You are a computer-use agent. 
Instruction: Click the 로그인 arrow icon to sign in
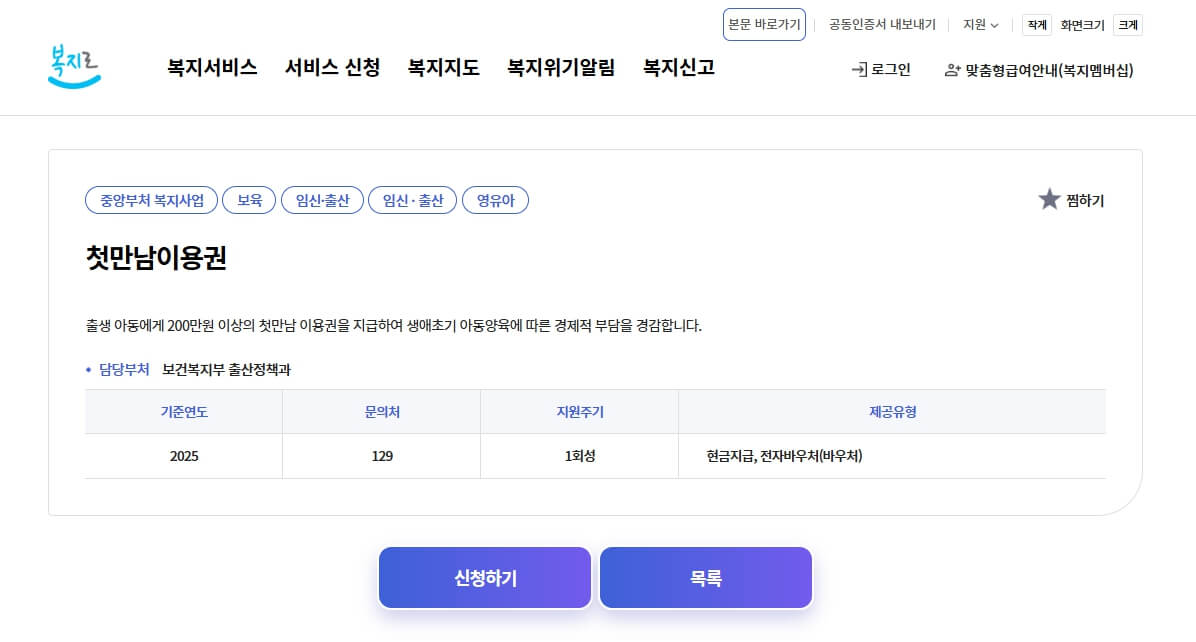857,72
